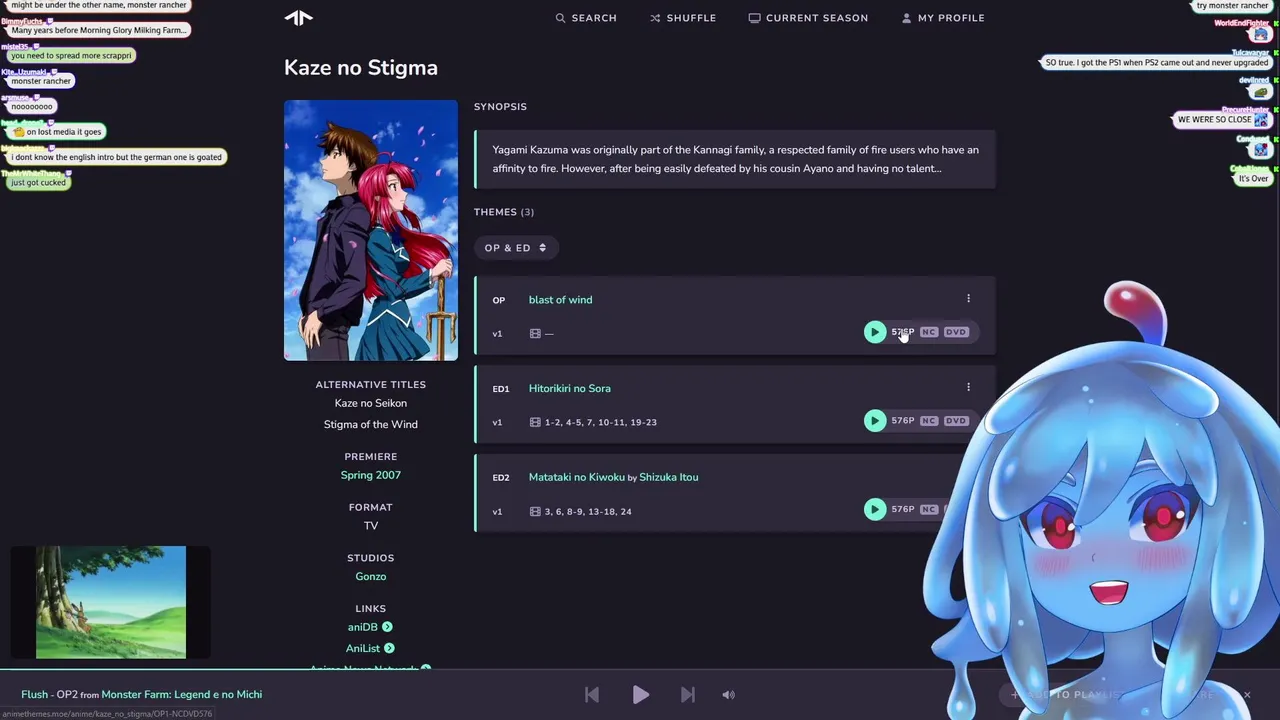
Task: Open the blast of wind theme link
Action: point(560,300)
